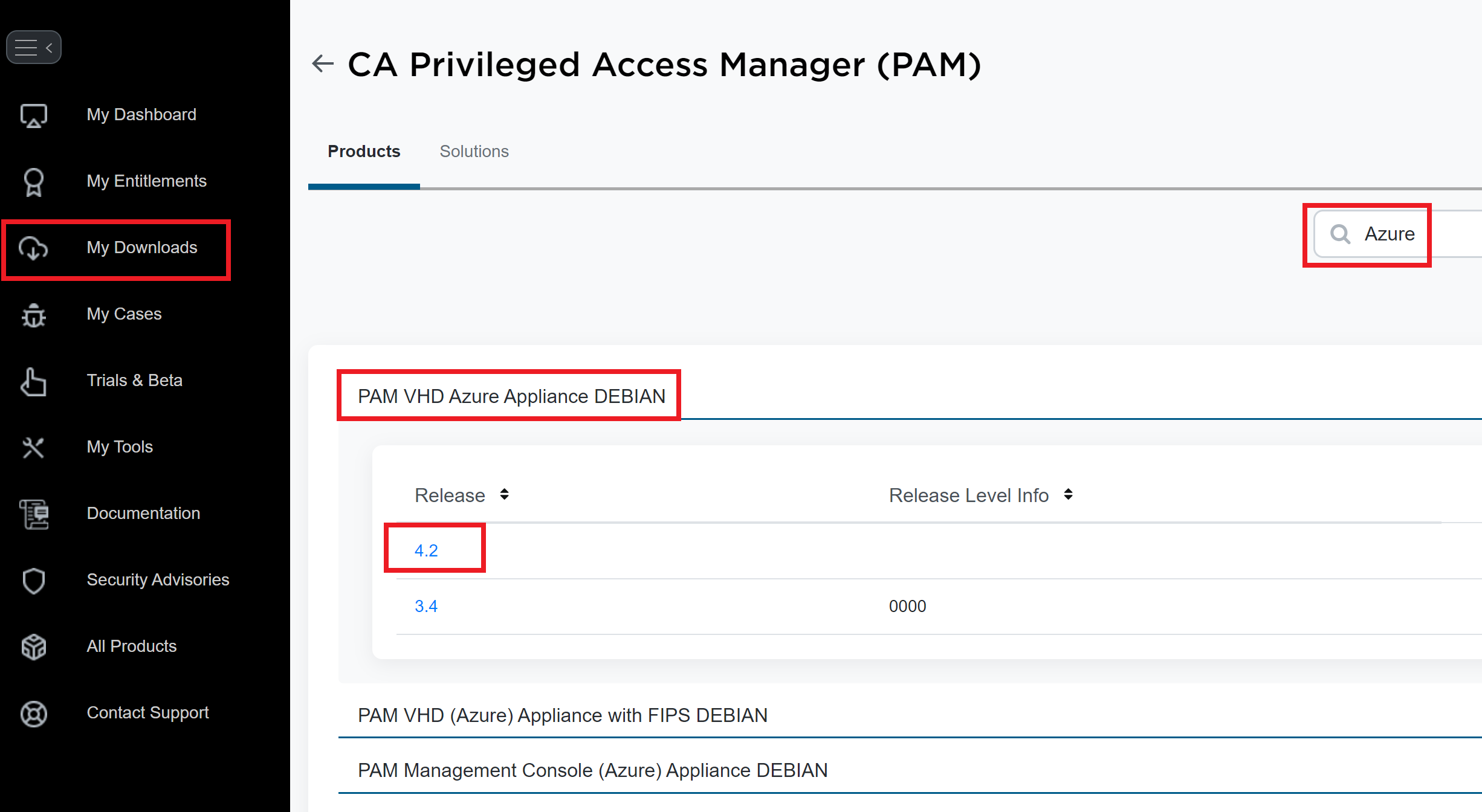Switch to the Solutions tab
Image resolution: width=1482 pixels, height=812 pixels.
click(474, 151)
